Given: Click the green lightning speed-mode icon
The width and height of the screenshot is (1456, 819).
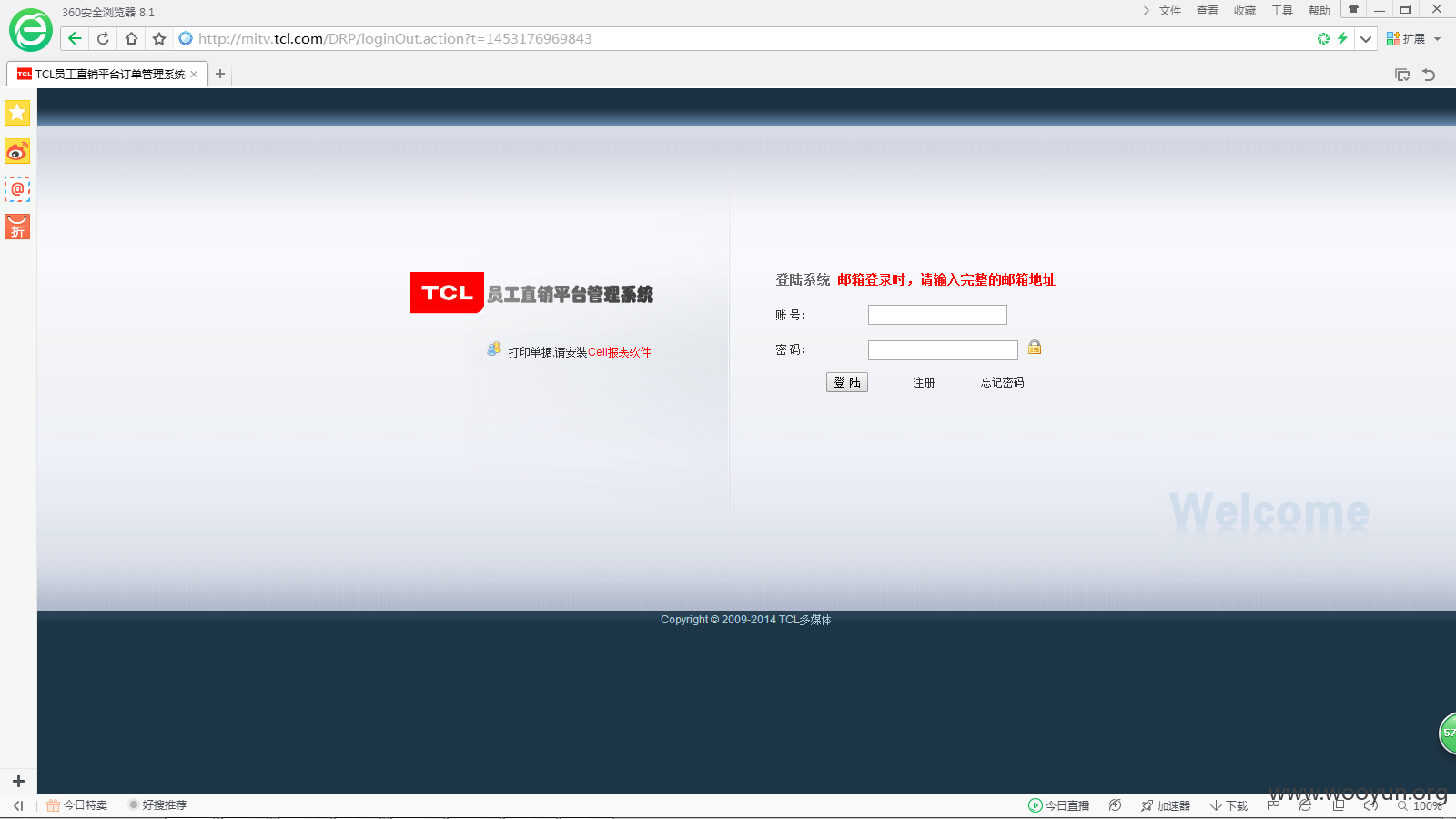Looking at the screenshot, I should [x=1342, y=38].
